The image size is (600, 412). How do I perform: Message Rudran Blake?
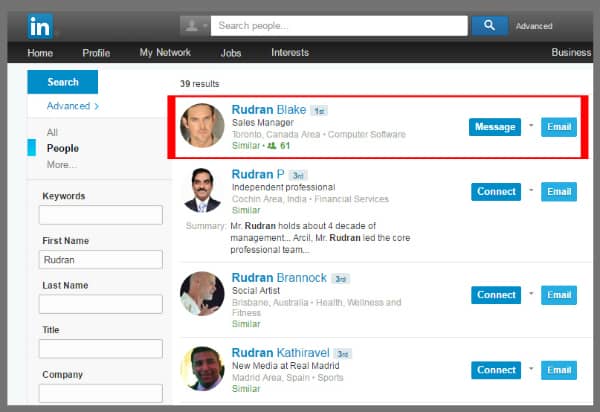[x=495, y=127]
